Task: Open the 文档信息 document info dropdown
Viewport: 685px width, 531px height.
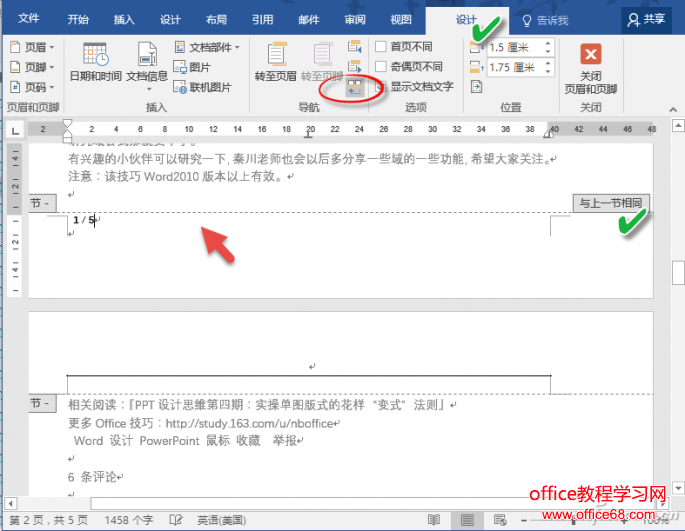Action: (147, 66)
